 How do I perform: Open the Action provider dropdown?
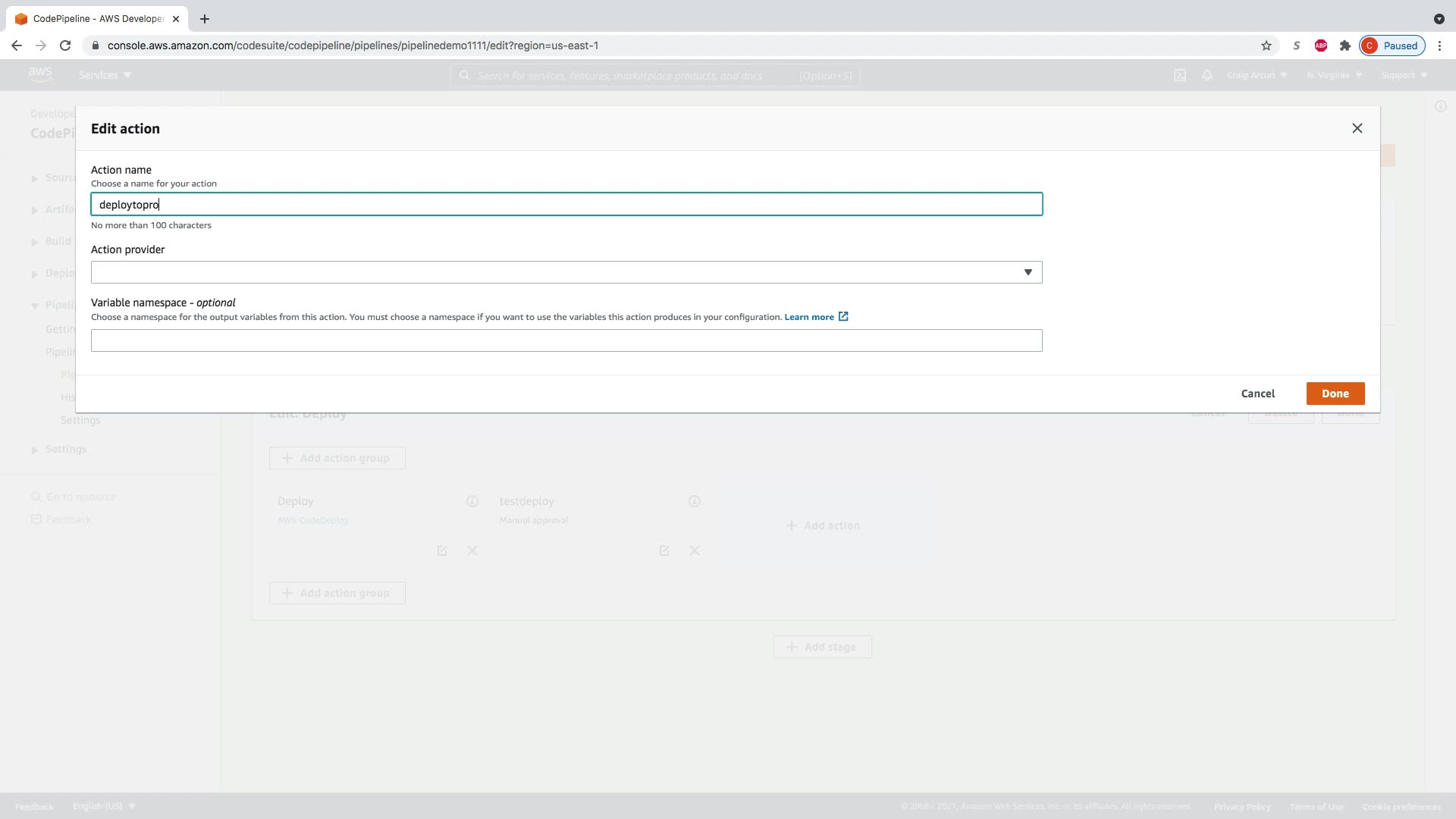566,272
